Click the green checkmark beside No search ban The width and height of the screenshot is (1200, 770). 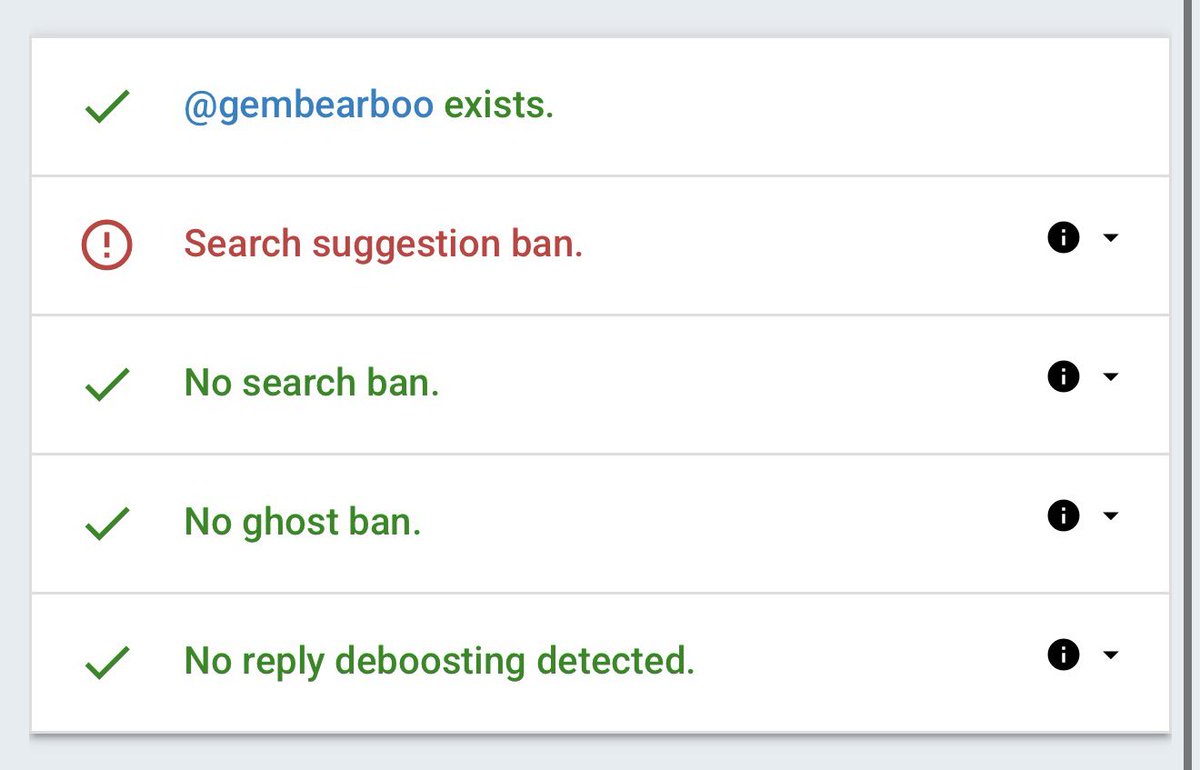(107, 384)
